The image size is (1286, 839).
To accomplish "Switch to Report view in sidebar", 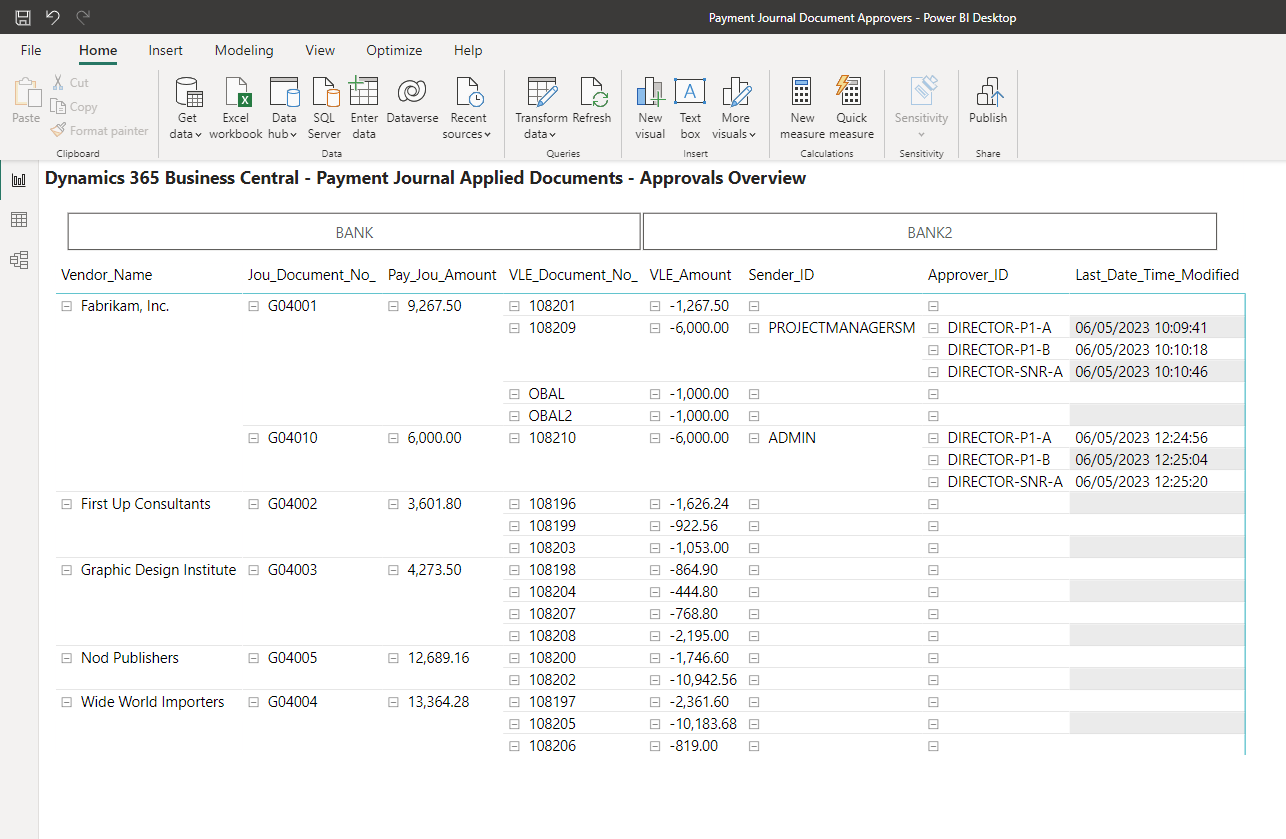I will (x=18, y=180).
